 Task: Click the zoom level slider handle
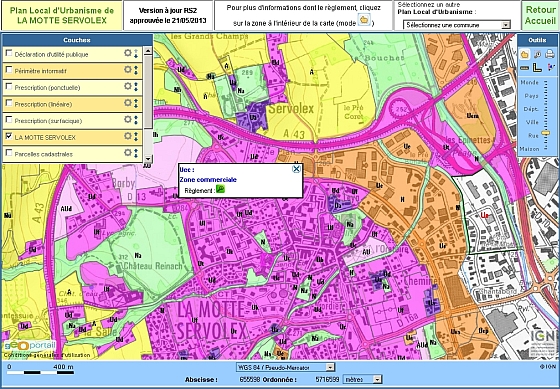(546, 133)
